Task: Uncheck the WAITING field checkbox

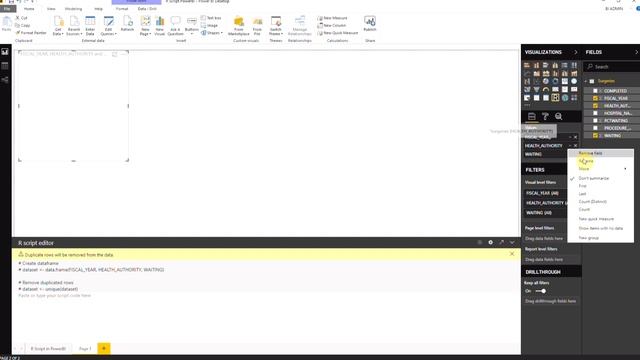Action: click(595, 135)
